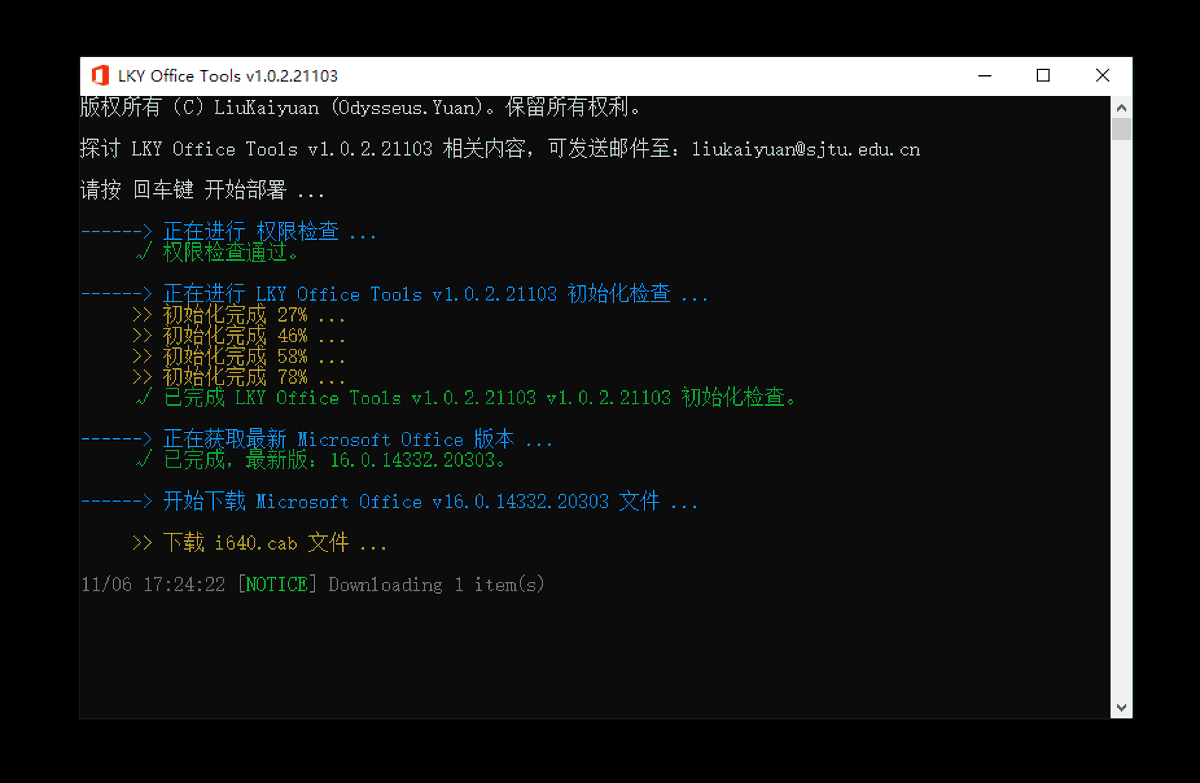
Task: Click the line '初始化完成 27% ...'
Action: click(239, 315)
